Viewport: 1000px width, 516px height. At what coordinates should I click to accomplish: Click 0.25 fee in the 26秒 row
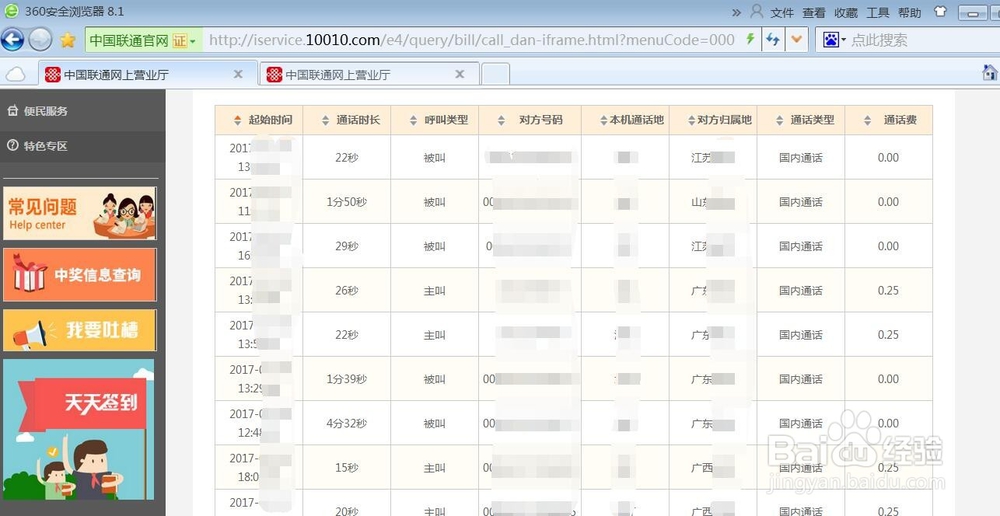click(x=888, y=290)
